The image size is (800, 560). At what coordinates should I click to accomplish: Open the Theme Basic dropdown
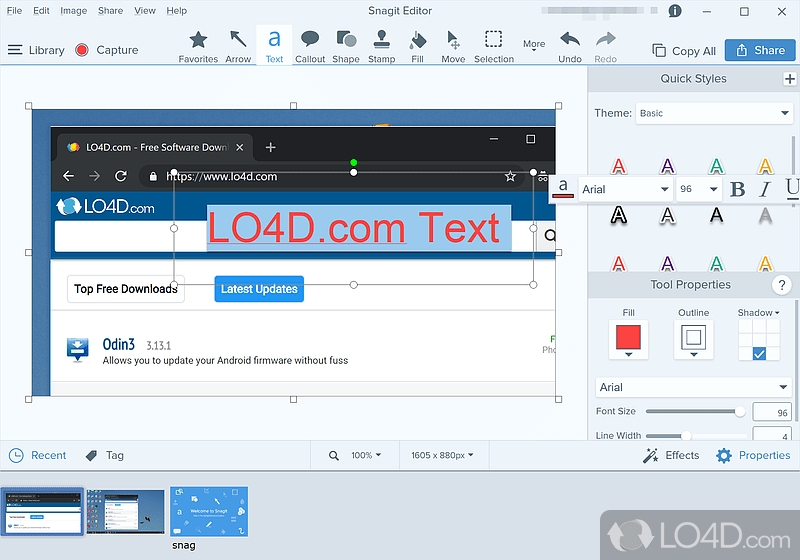point(714,113)
